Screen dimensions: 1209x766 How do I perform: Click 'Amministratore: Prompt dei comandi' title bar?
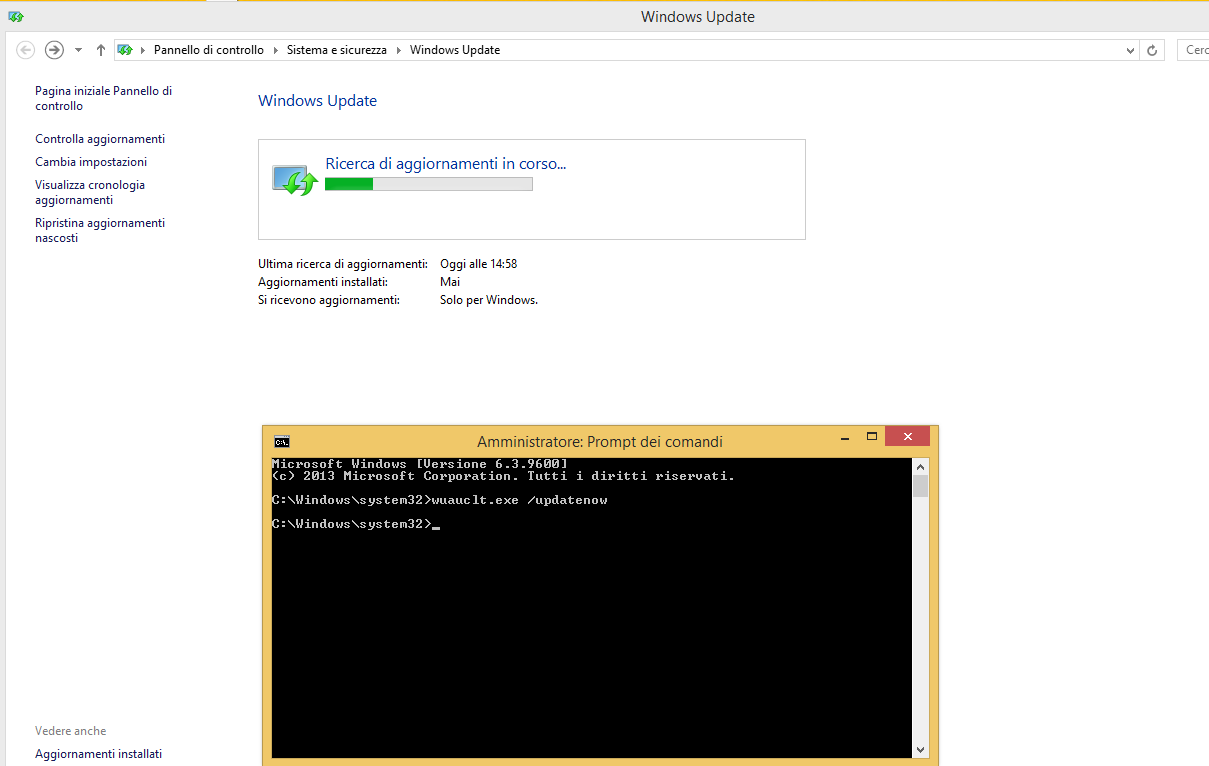click(600, 442)
